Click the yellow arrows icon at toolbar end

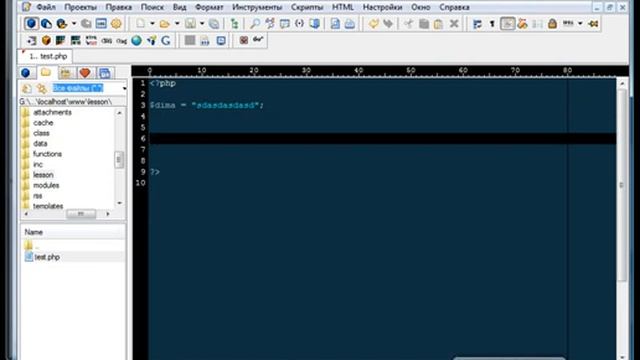click(593, 24)
